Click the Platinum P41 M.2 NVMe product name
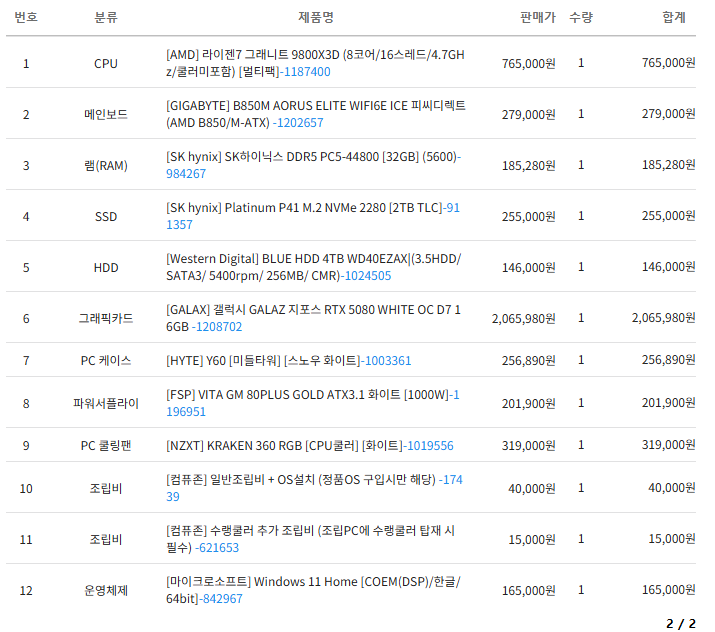 coord(313,217)
